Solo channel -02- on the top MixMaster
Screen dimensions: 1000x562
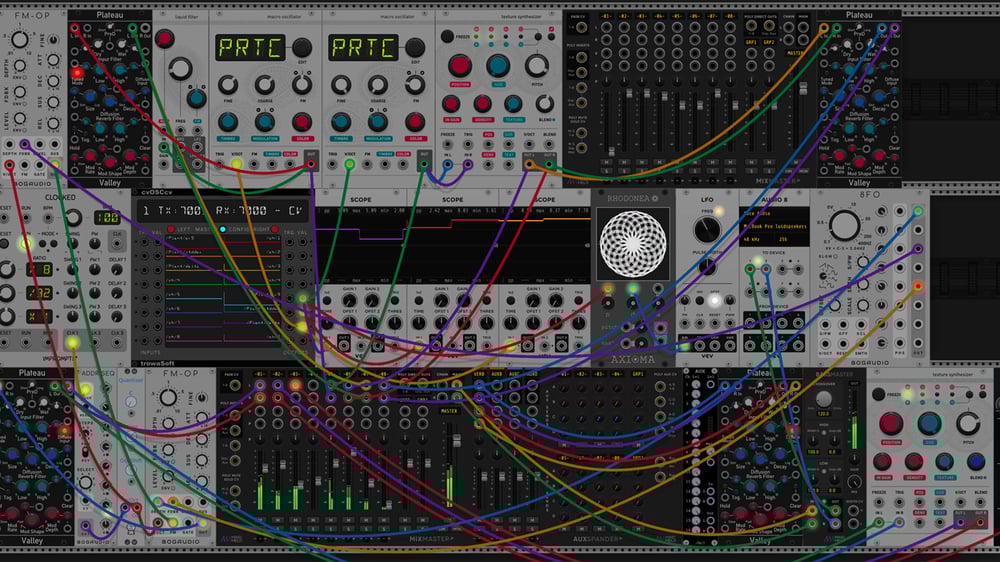click(624, 171)
